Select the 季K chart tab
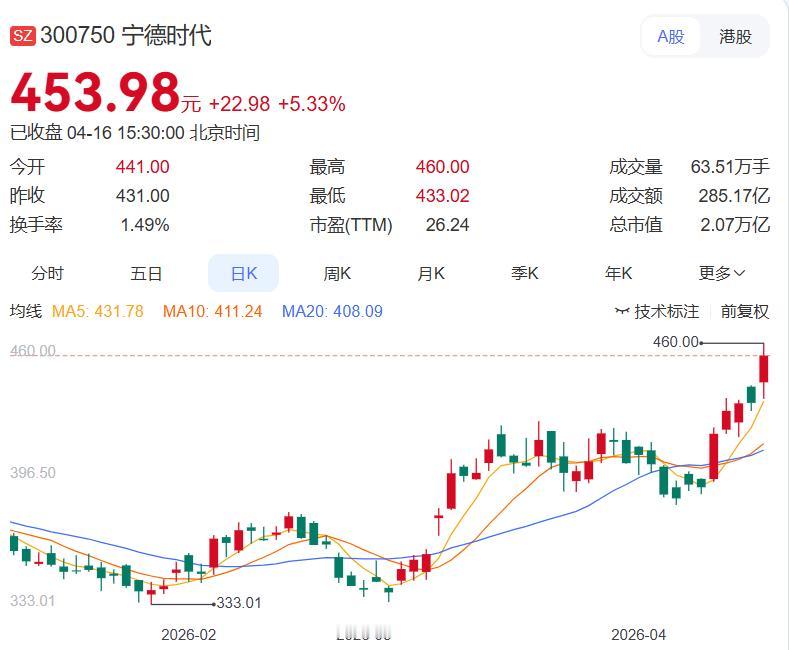Screen dimensions: 789x650 524,273
